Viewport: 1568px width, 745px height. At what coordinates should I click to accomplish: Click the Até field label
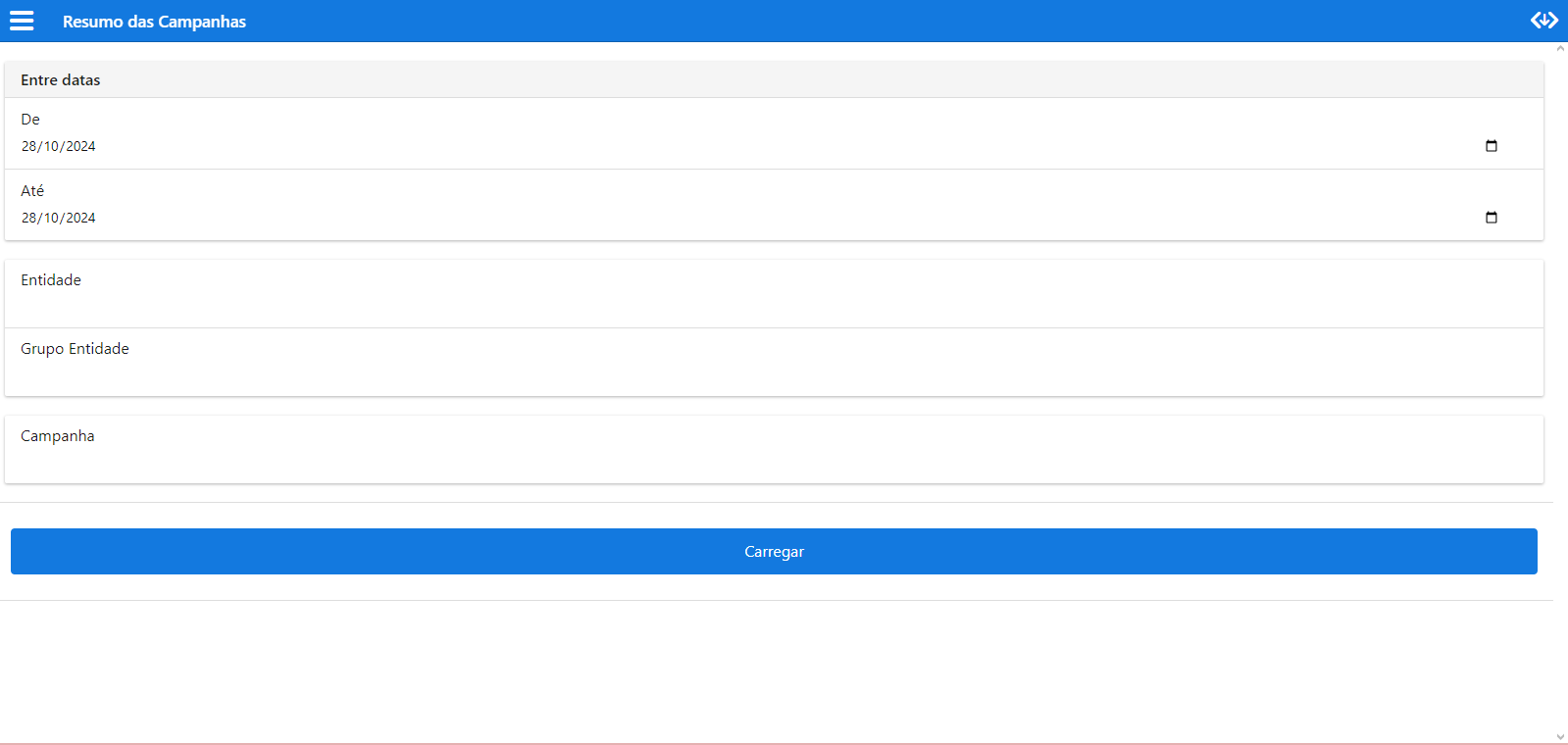pyautogui.click(x=32, y=191)
